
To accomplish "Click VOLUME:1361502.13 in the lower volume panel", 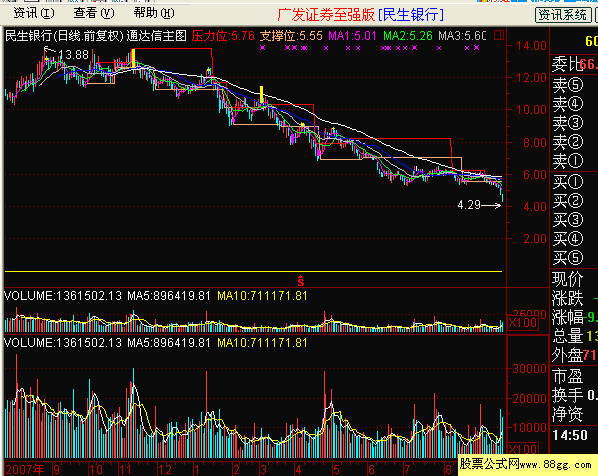I will (63, 343).
